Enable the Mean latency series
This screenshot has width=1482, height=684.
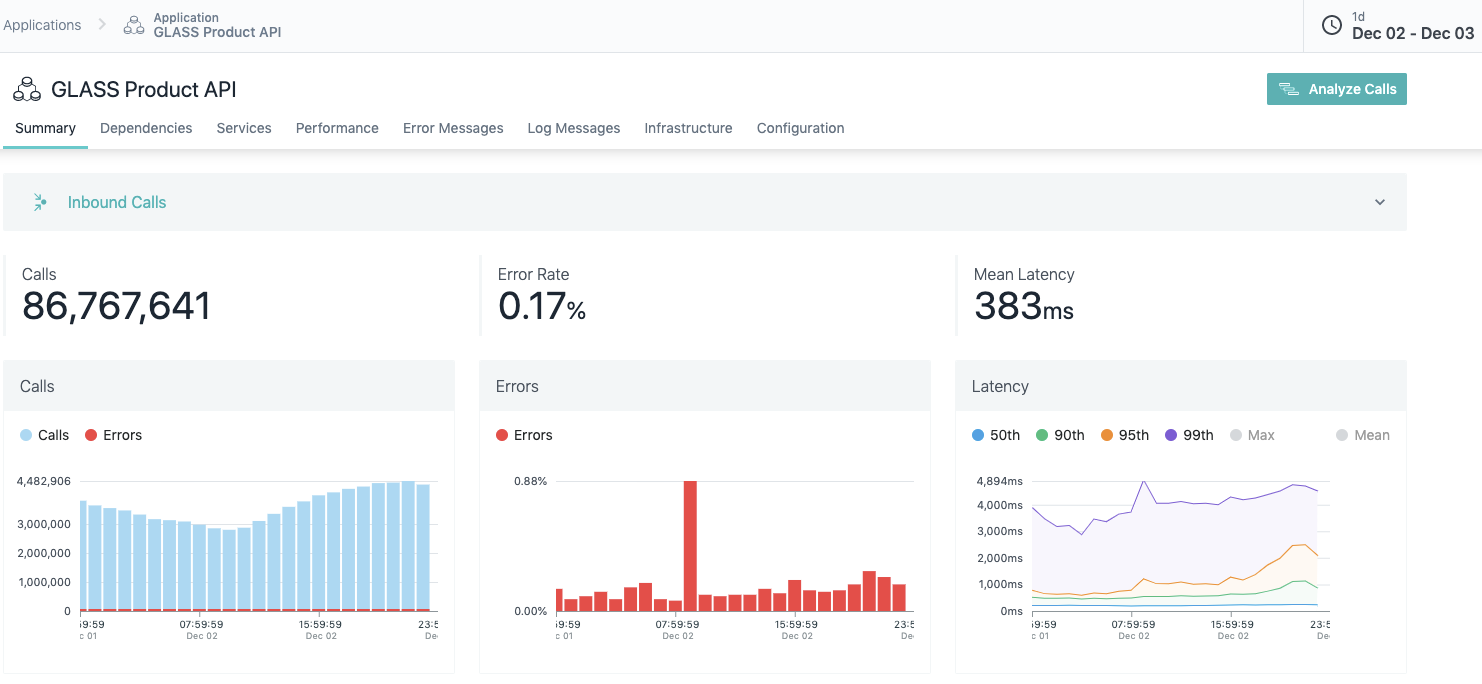(x=1363, y=435)
